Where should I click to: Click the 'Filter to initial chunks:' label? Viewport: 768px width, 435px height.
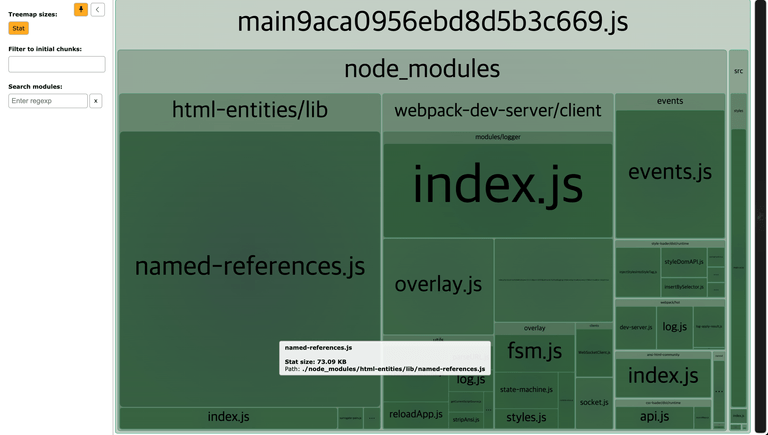45,49
